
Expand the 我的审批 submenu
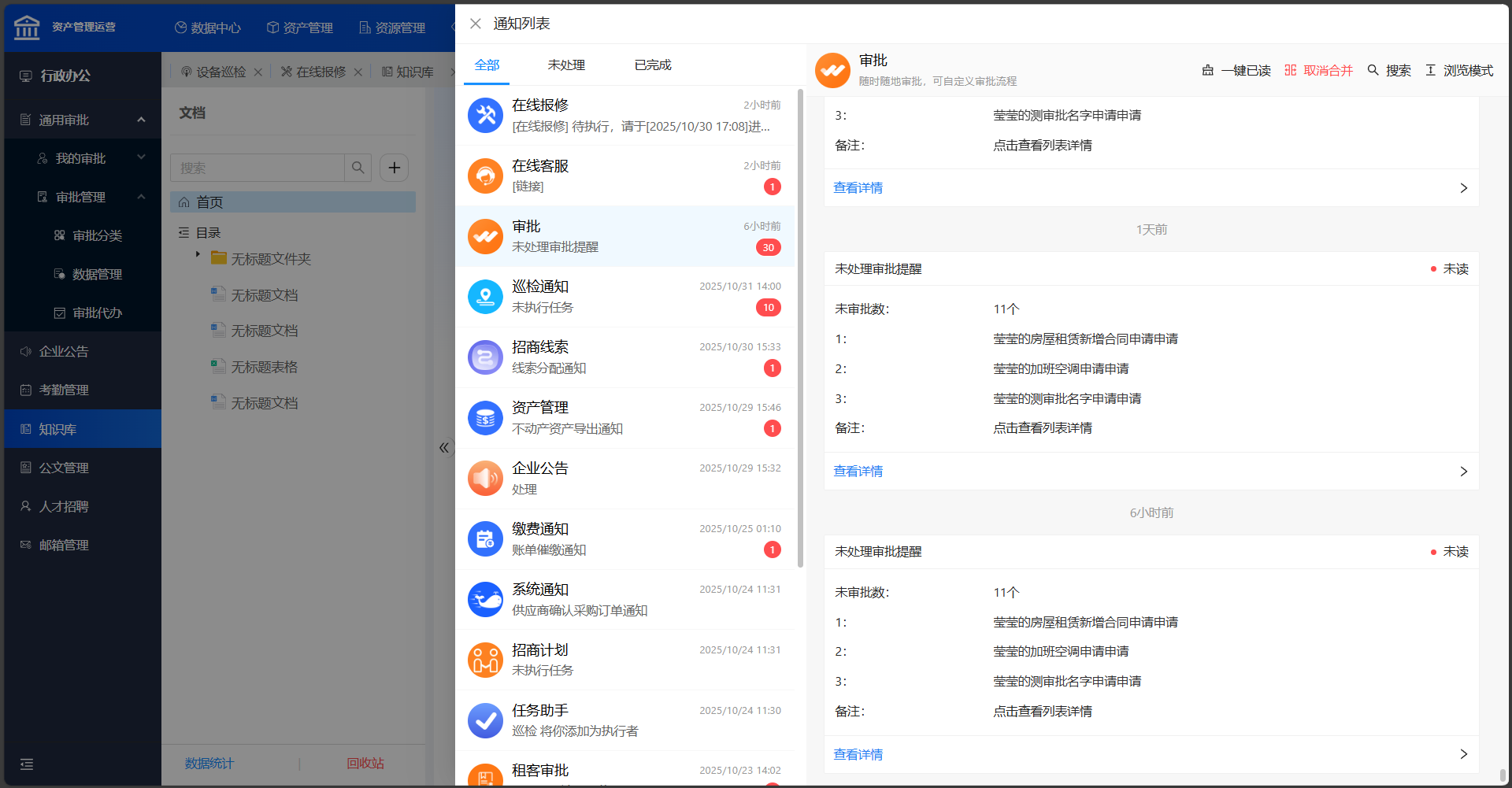(141, 158)
